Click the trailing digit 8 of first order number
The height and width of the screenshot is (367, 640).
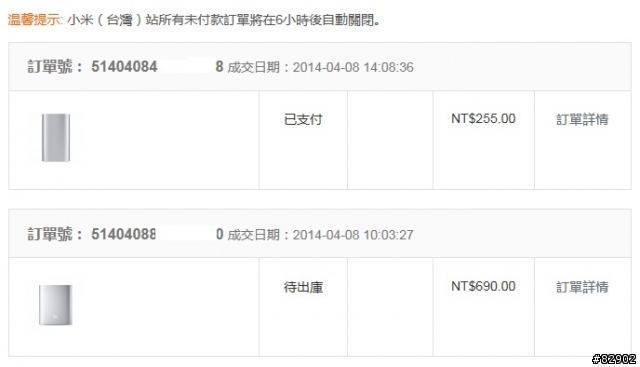[x=219, y=67]
